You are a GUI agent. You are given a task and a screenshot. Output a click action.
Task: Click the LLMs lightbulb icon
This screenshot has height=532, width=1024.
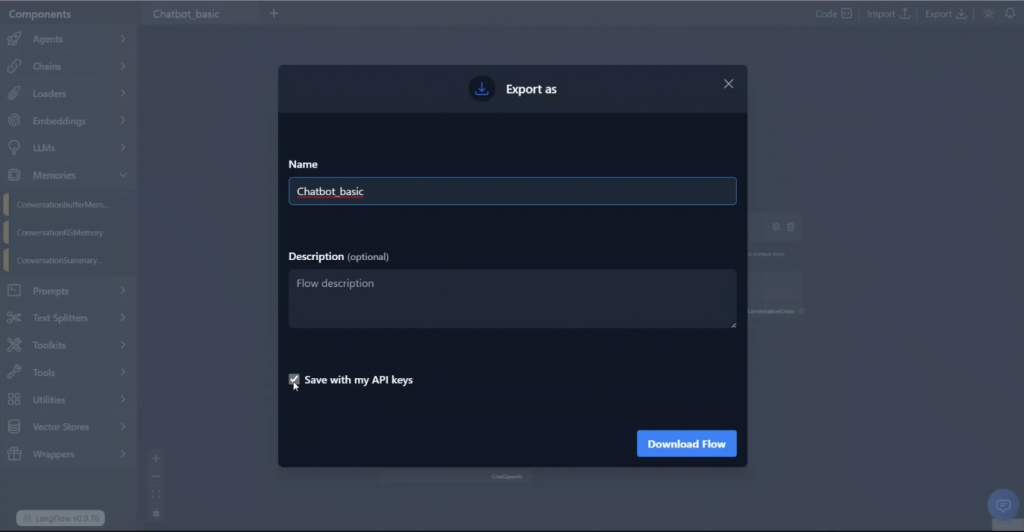(14, 148)
